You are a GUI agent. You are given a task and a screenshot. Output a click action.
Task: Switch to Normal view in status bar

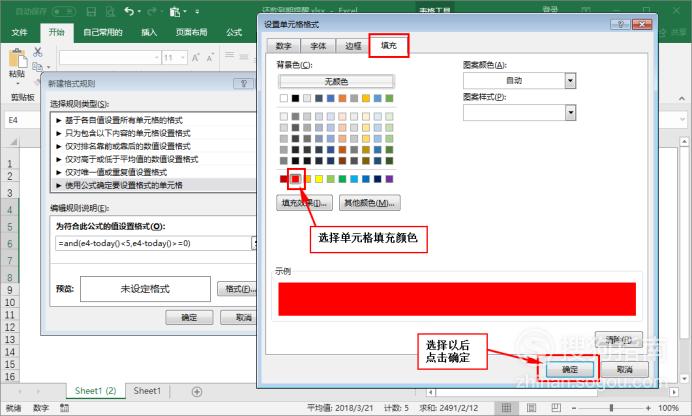pos(506,408)
